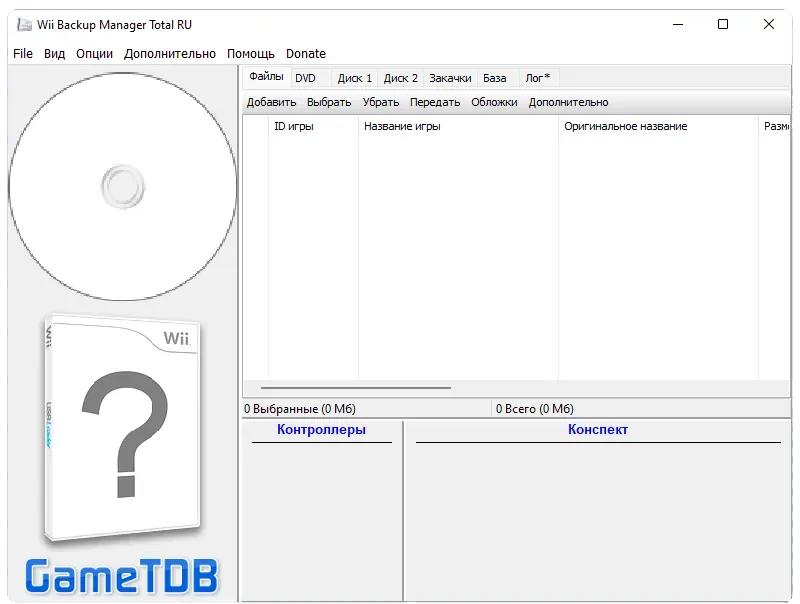The width and height of the screenshot is (800, 604).
Task: Click the Передать toolbar button
Action: tap(435, 102)
